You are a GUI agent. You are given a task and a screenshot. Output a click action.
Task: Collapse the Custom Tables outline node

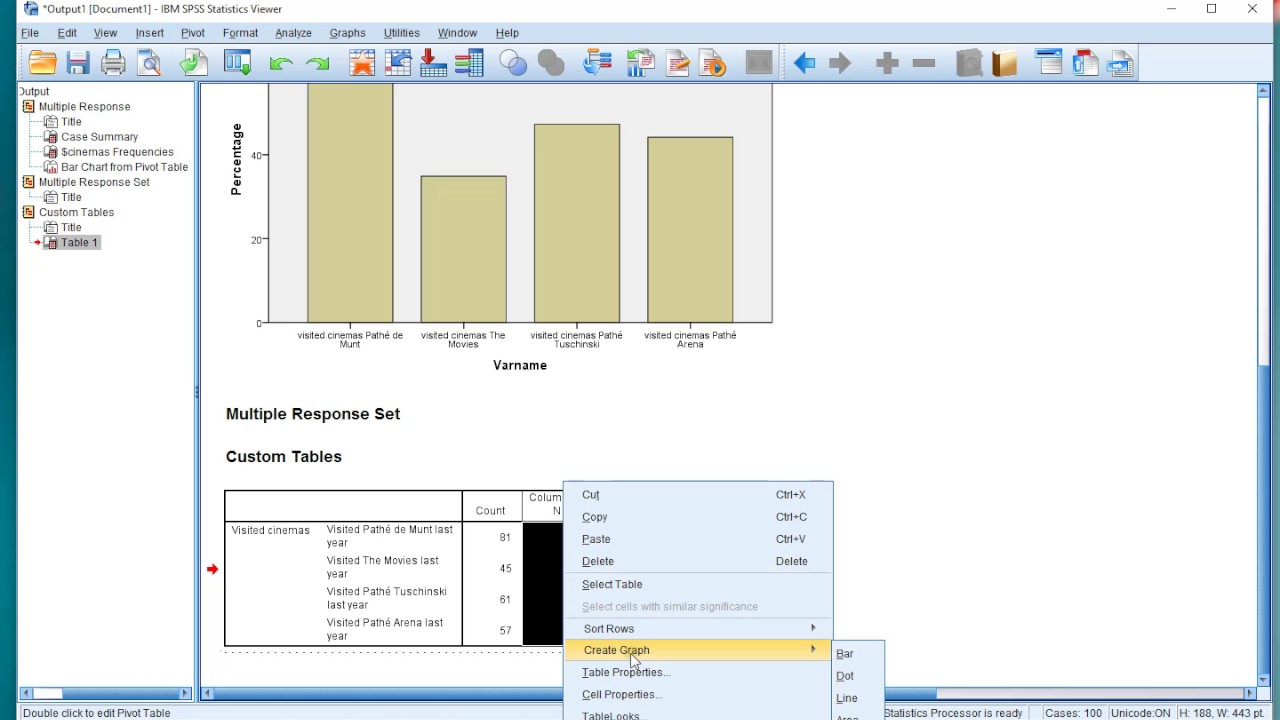point(29,212)
